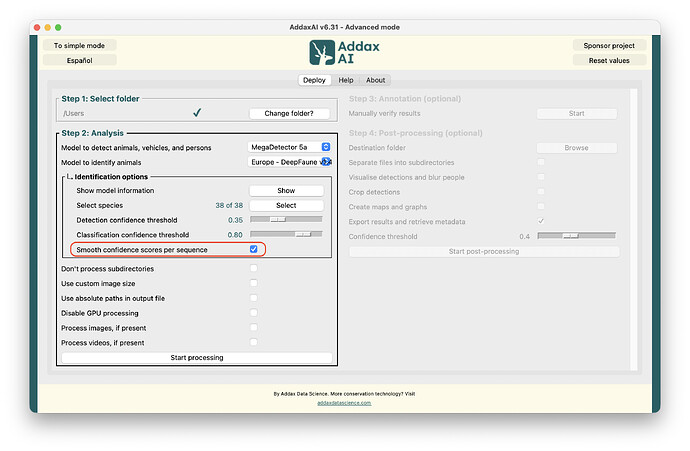Click Start processing button
This screenshot has width=690, height=451.
(197, 358)
